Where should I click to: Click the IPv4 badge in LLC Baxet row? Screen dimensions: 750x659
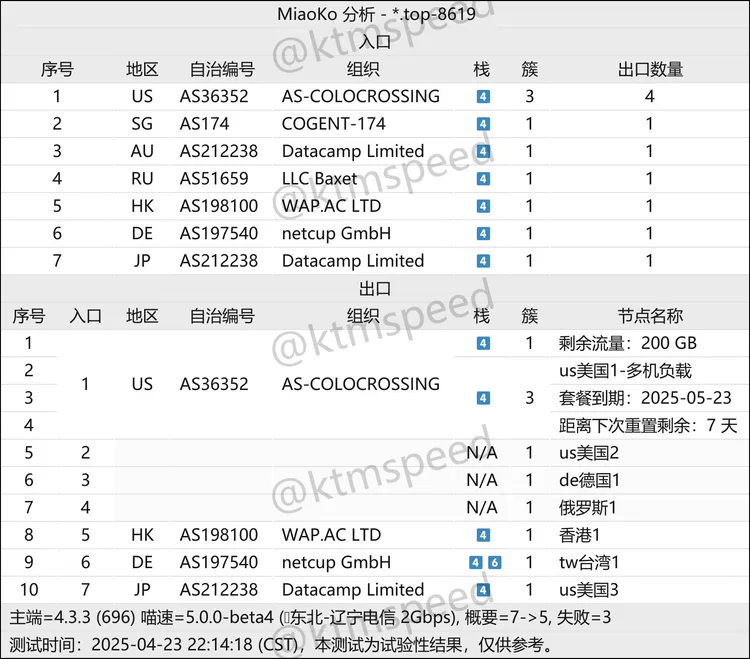[483, 179]
